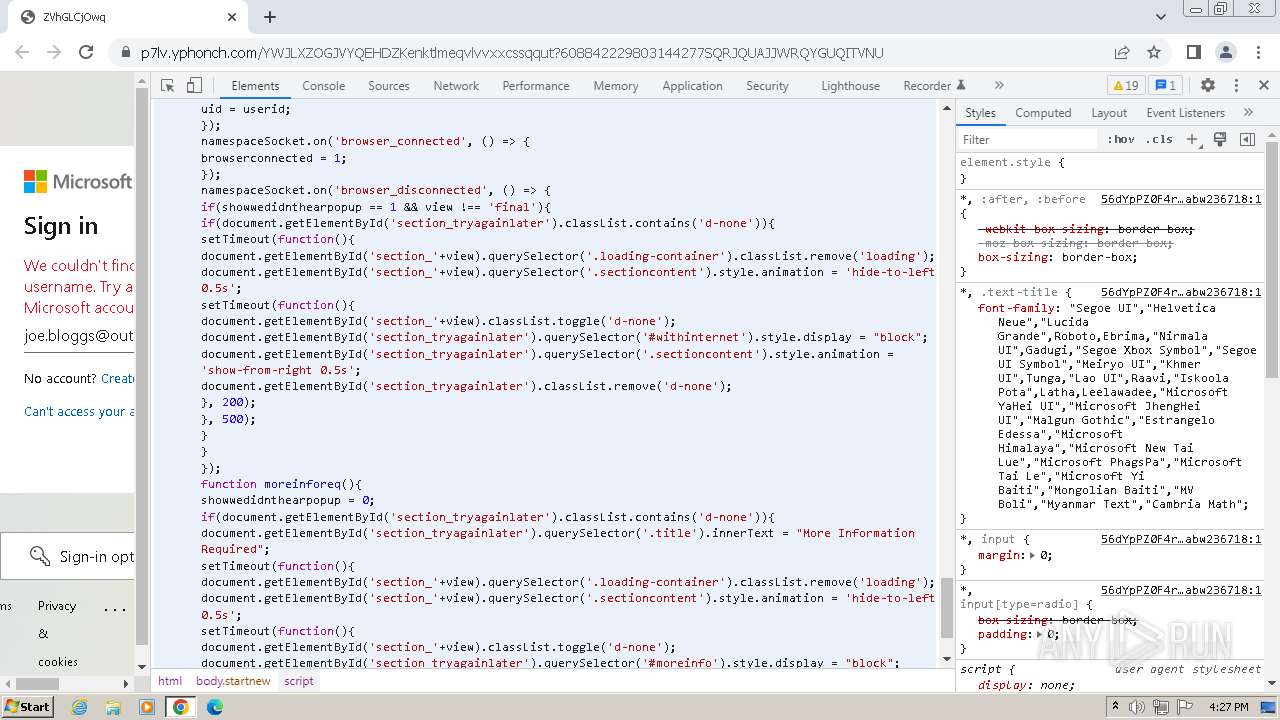Viewport: 1280px width, 720px height.
Task: Click the Create account link
Action: pos(118,378)
